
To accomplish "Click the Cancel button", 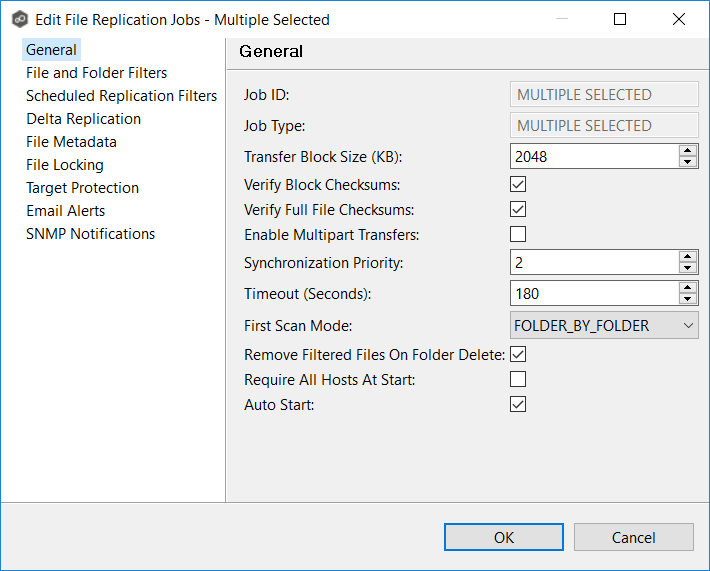I will pos(633,537).
